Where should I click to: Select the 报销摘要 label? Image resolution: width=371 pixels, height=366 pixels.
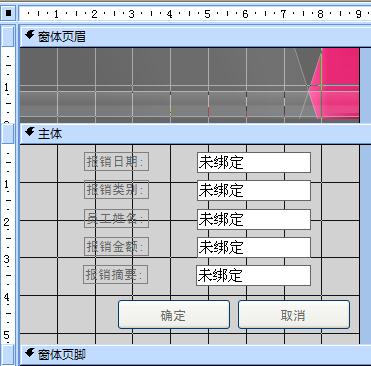(116, 275)
